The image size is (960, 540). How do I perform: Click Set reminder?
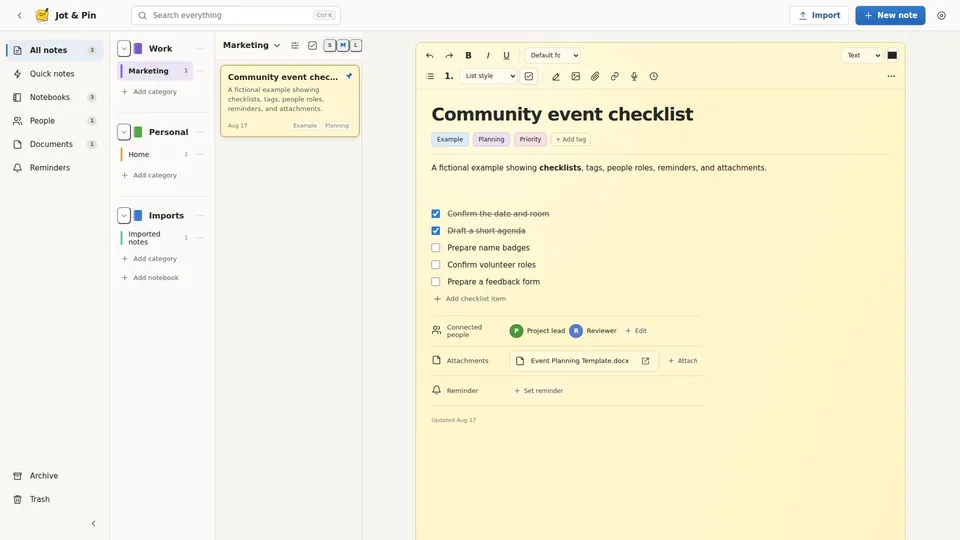point(538,391)
